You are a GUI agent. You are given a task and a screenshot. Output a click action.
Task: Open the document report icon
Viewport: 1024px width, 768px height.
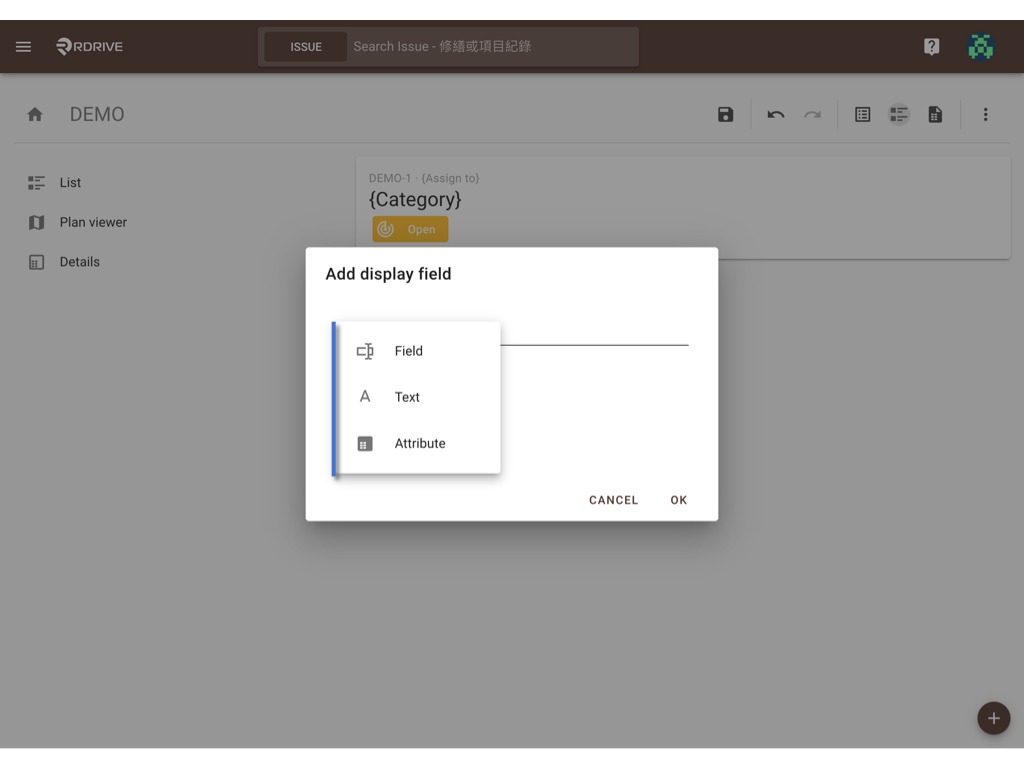935,115
